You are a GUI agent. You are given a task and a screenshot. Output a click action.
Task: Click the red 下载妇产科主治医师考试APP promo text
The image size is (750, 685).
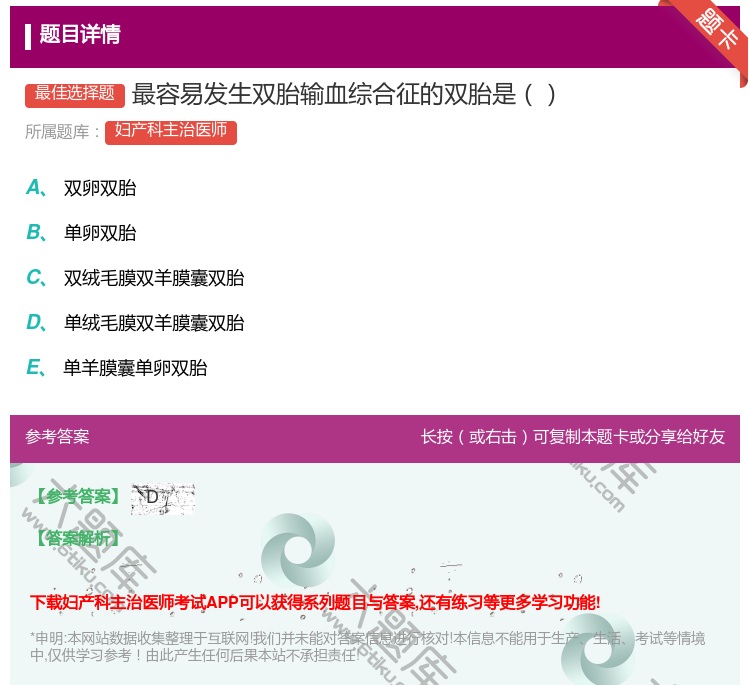tap(315, 602)
